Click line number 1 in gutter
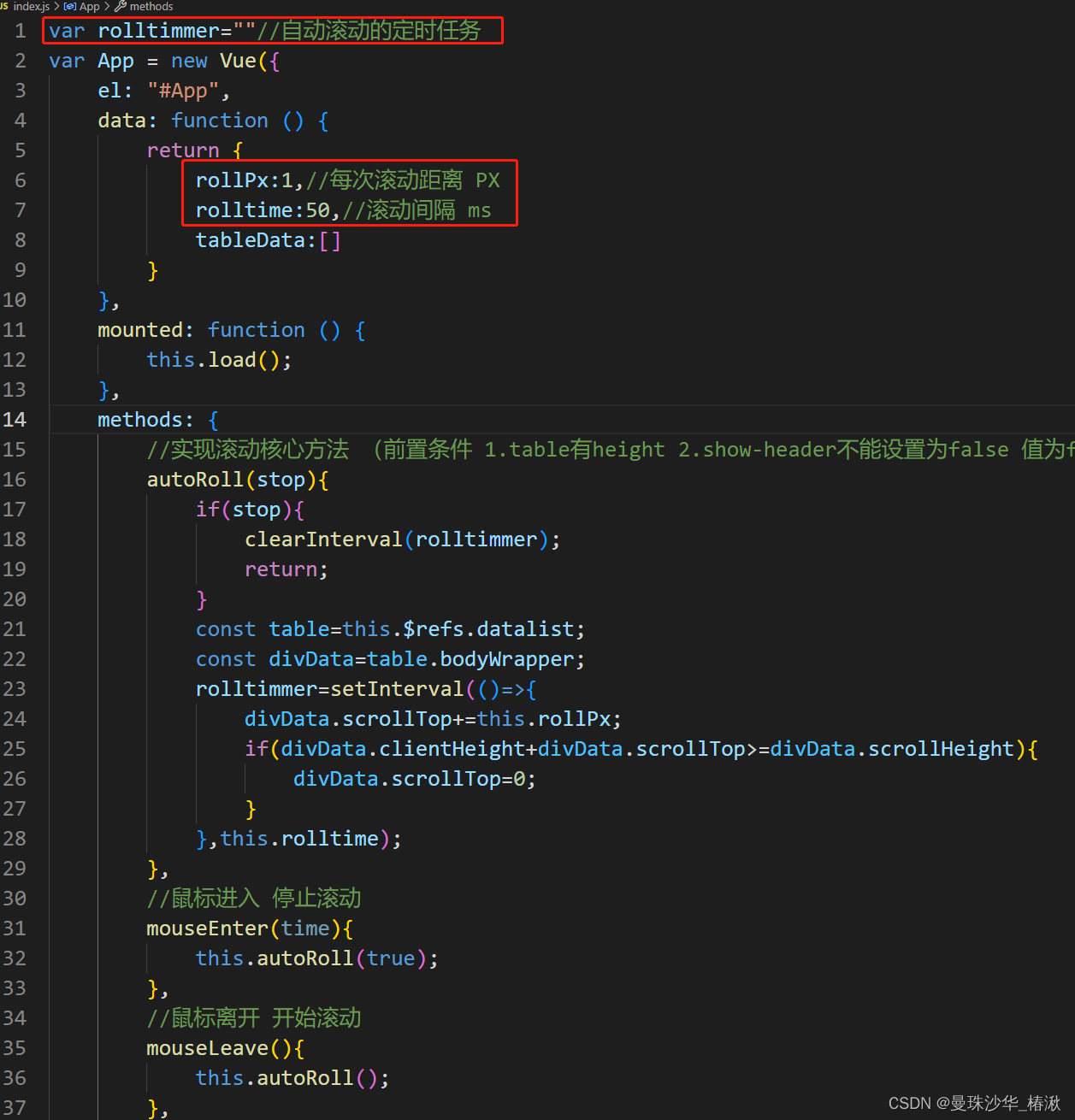The image size is (1075, 1120). click(20, 31)
